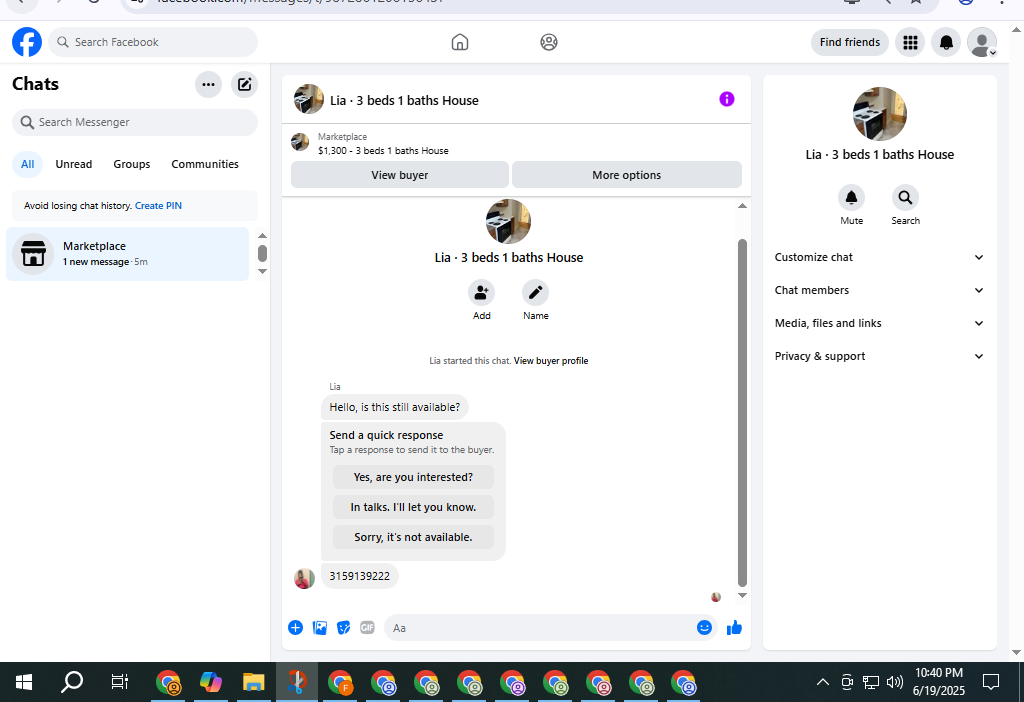This screenshot has width=1024, height=702.
Task: Open the Chats options three-dot button
Action: (x=208, y=84)
